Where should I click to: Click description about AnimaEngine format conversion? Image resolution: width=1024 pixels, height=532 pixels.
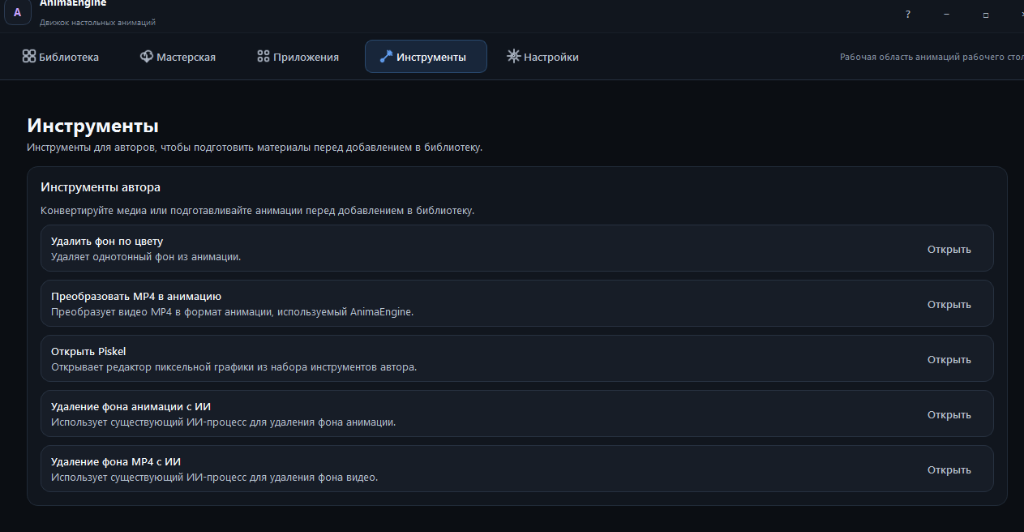[x=232, y=312]
